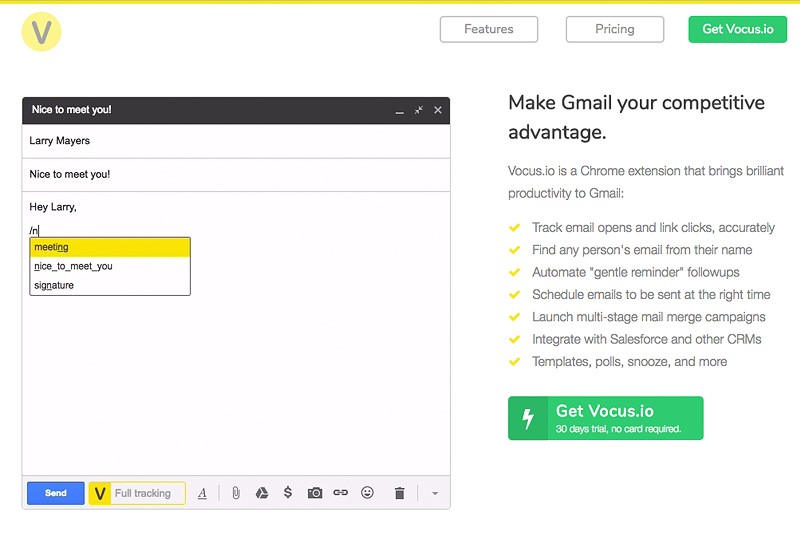800x540 pixels.
Task: Click the send money dollar icon
Action: click(x=288, y=493)
